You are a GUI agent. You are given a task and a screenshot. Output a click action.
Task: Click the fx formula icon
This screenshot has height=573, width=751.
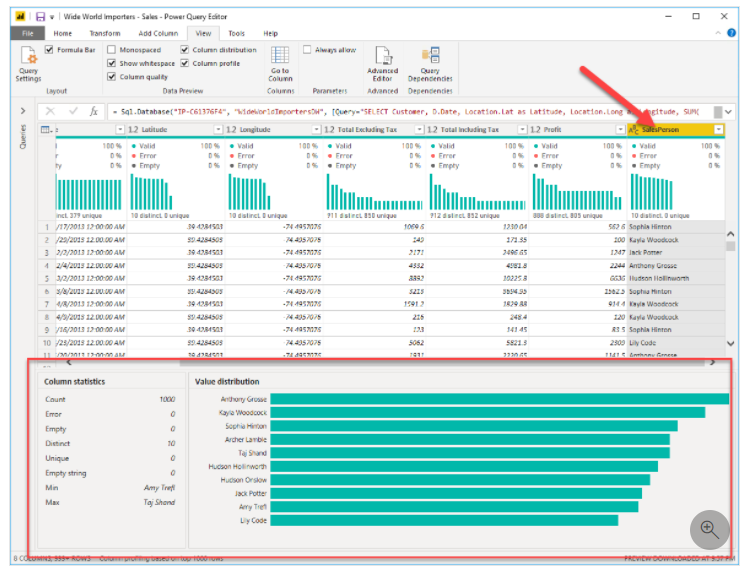pyautogui.click(x=94, y=112)
